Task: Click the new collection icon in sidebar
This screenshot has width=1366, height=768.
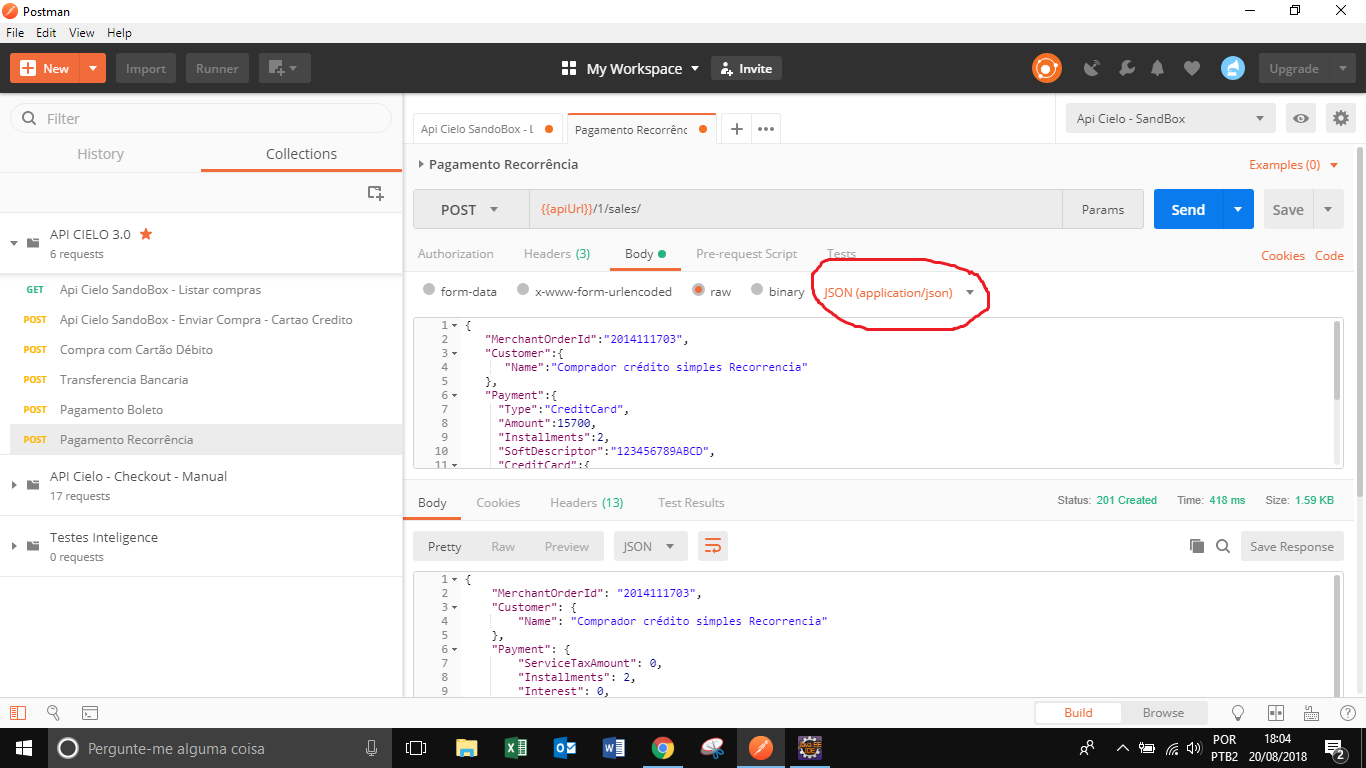Action: coord(376,193)
